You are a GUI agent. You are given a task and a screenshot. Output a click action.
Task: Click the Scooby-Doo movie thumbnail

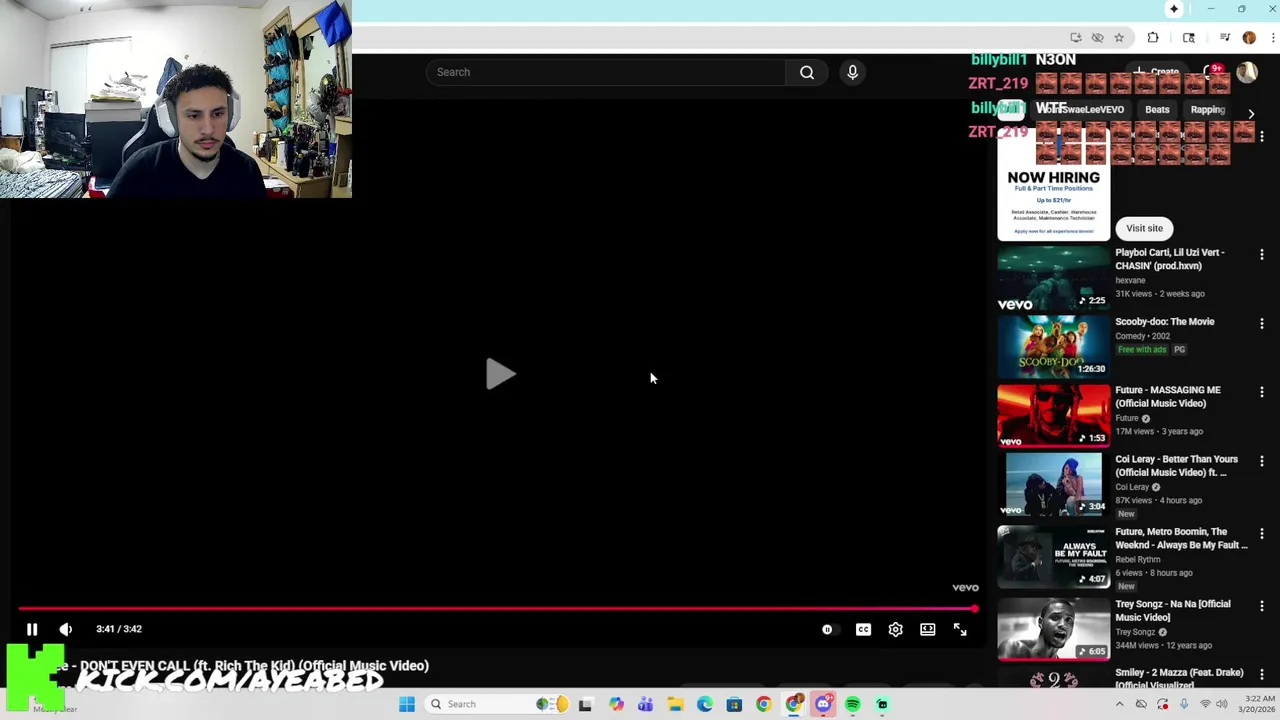1053,347
